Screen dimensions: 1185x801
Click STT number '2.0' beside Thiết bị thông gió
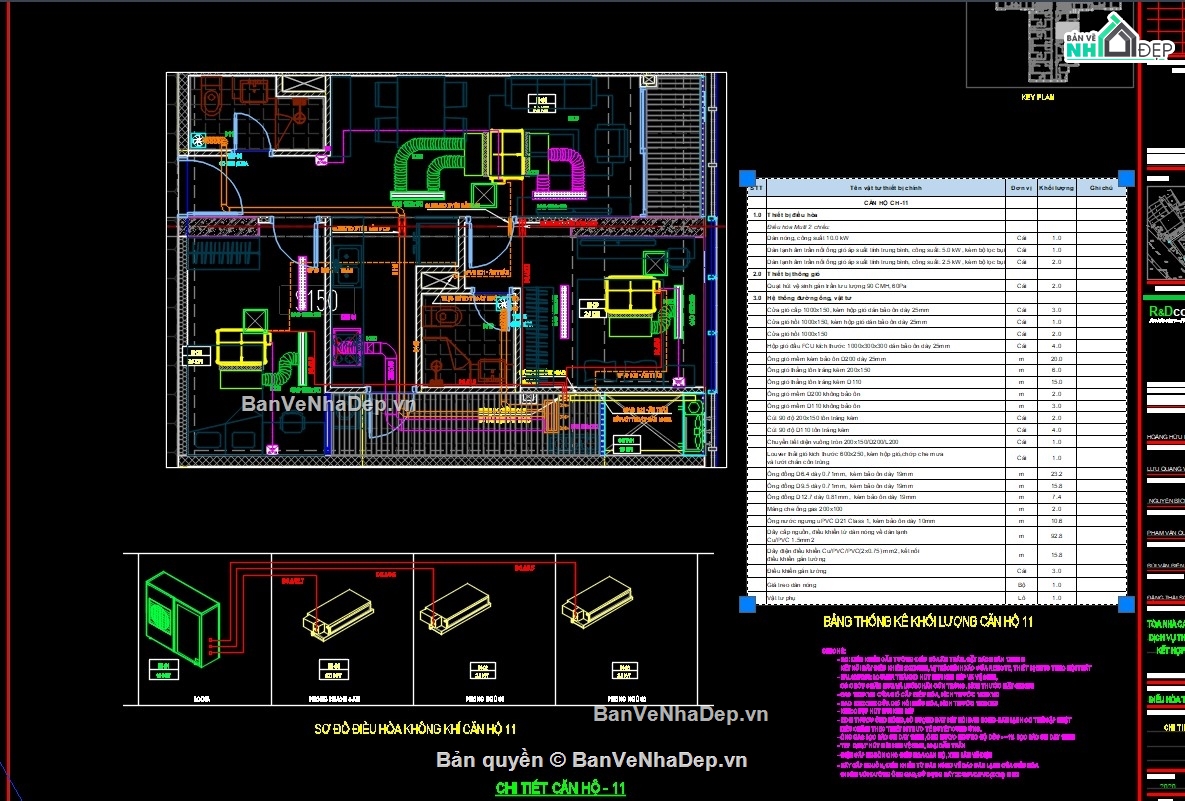[756, 274]
